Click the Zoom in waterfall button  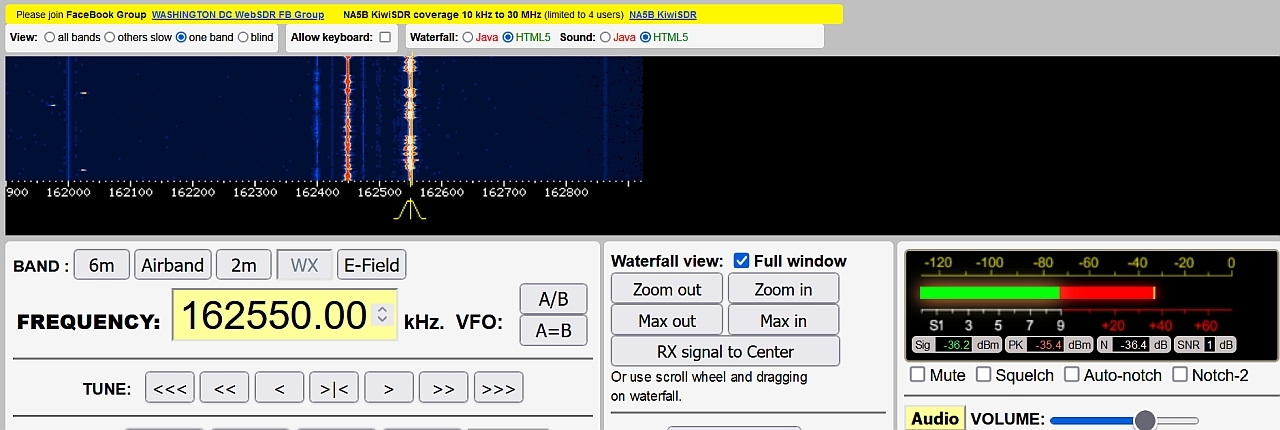[783, 289]
